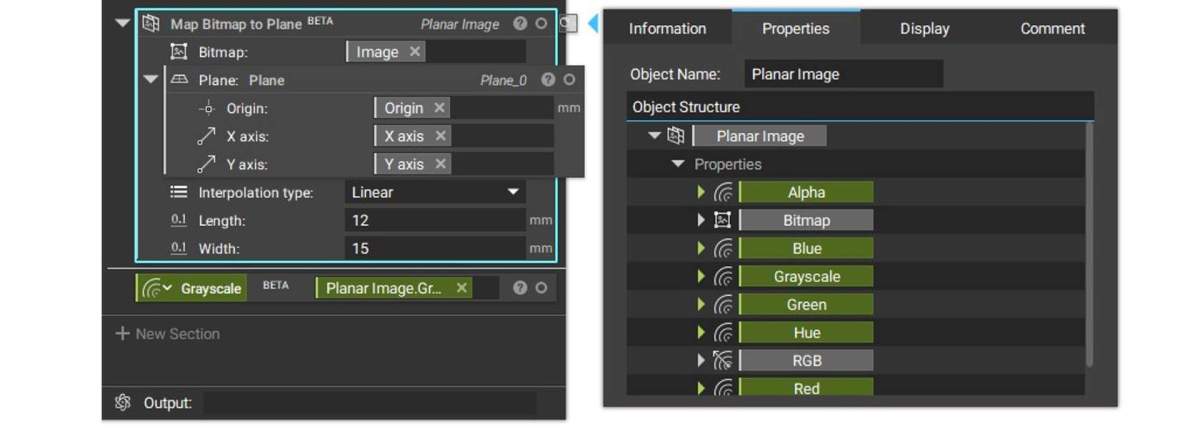Click the Bitmap input icon
This screenshot has width=1200, height=429.
[x=179, y=52]
